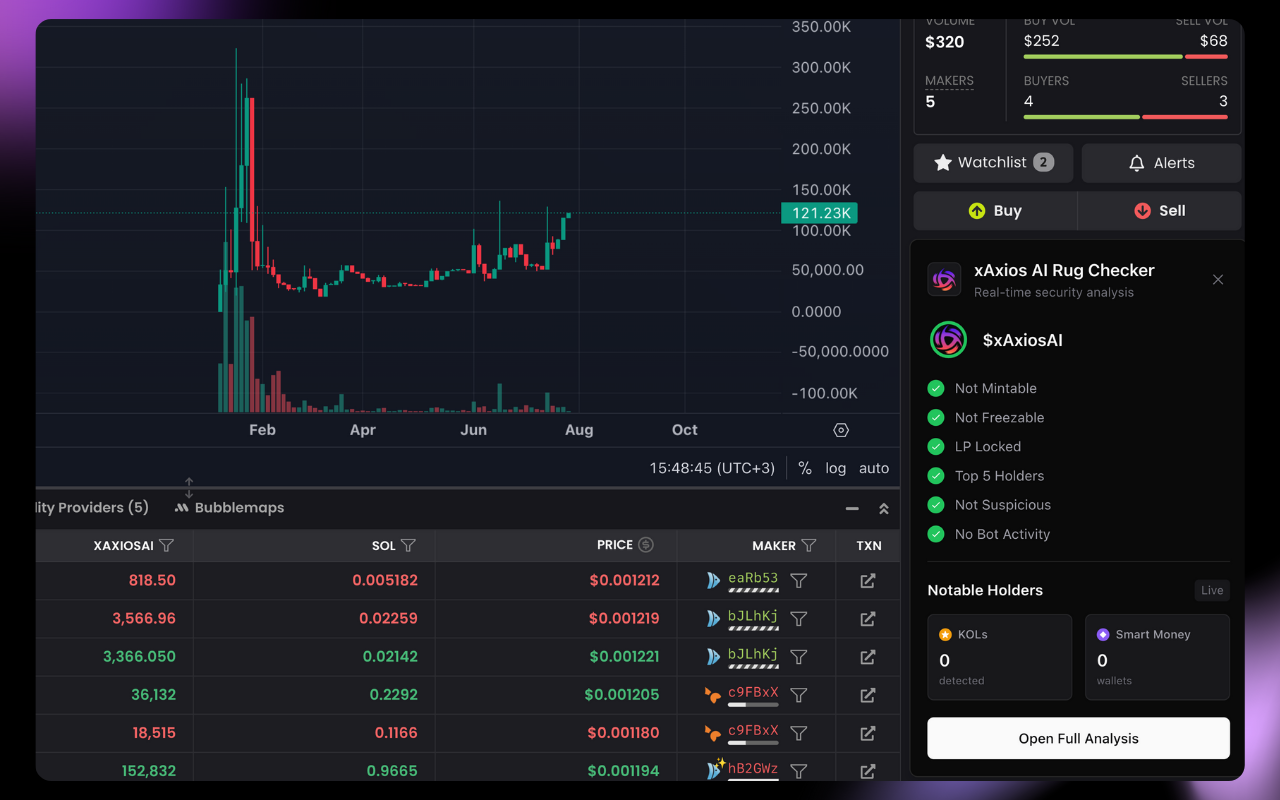This screenshot has height=800, width=1280.
Task: Click the Not Suspicious check item
Action: click(x=991, y=505)
